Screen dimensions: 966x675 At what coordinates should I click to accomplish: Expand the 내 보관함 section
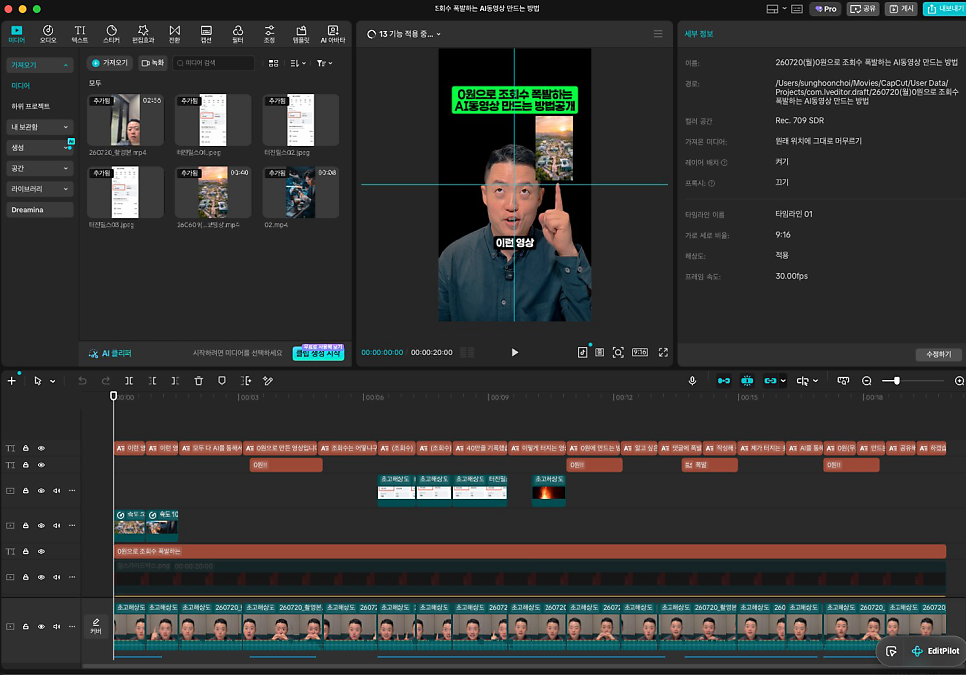pyautogui.click(x=40, y=127)
